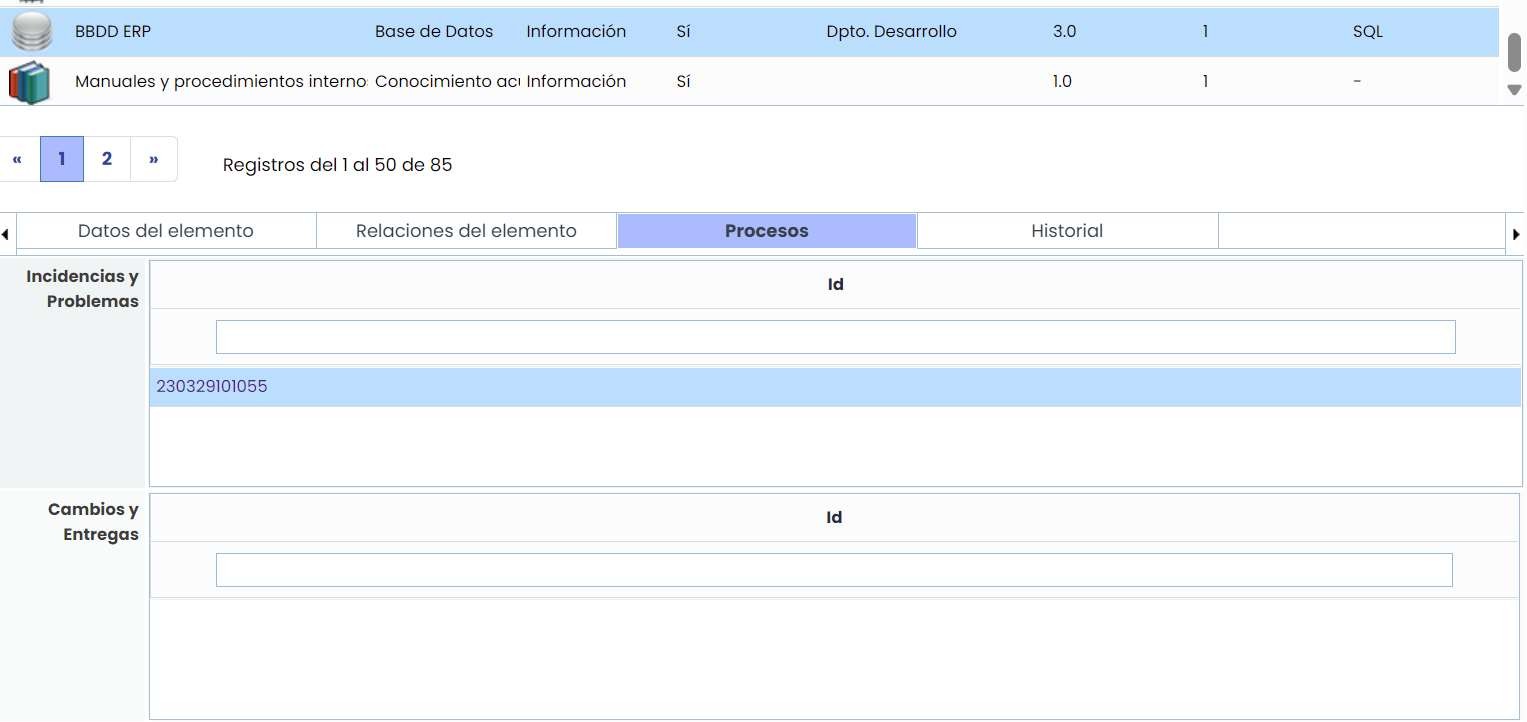This screenshot has width=1527, height=722.
Task: Click the elements table vertical scrollbar thumb
Action: coord(1514,51)
